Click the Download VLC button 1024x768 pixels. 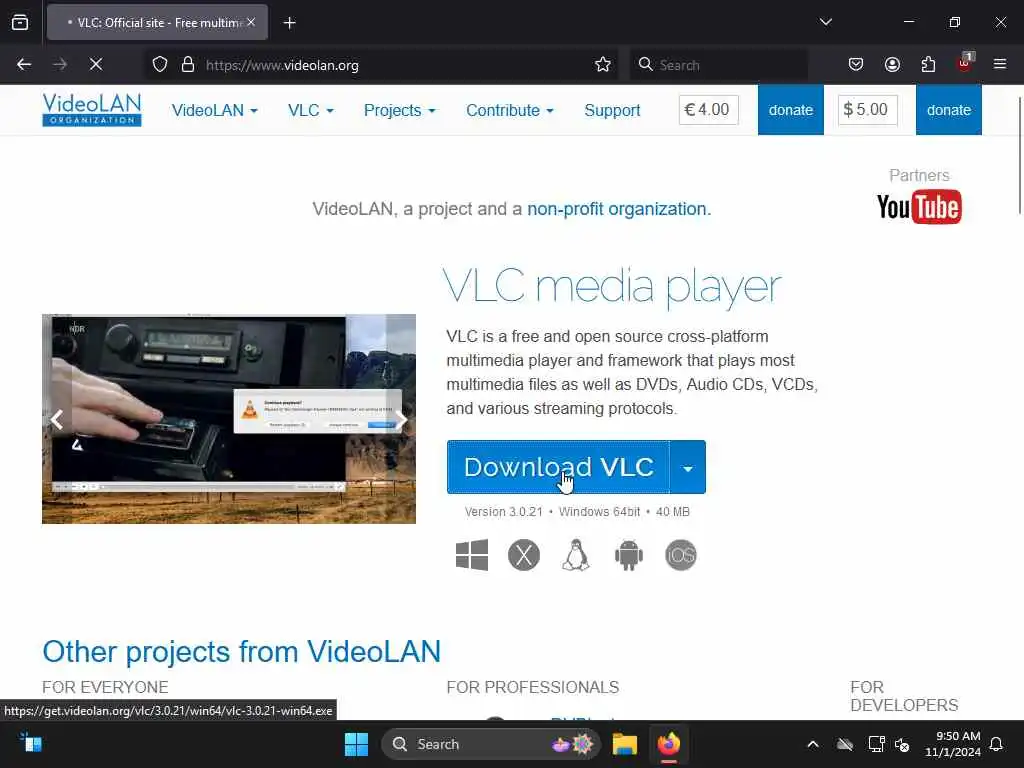pyautogui.click(x=558, y=467)
